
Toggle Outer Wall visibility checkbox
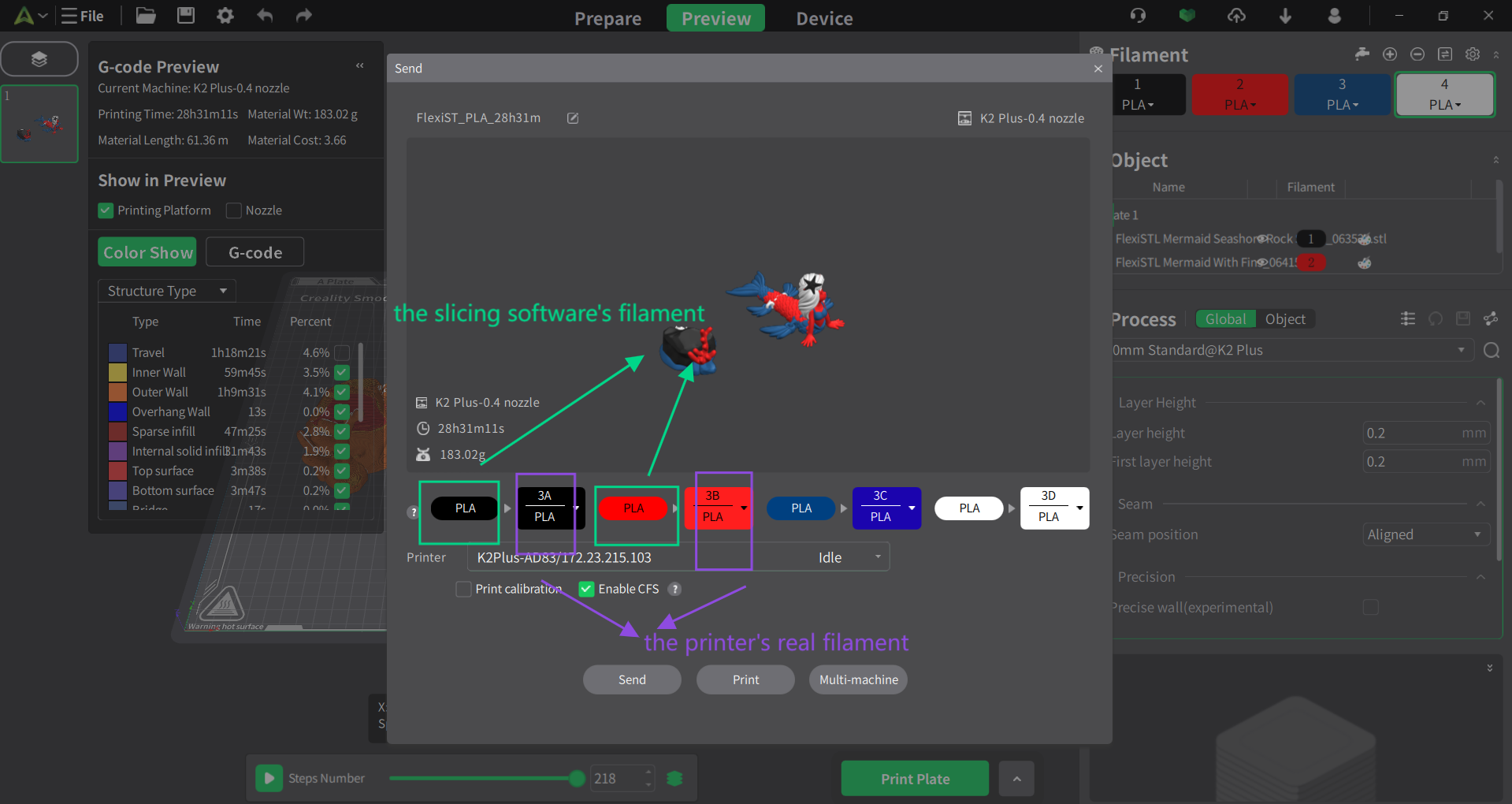[x=342, y=392]
